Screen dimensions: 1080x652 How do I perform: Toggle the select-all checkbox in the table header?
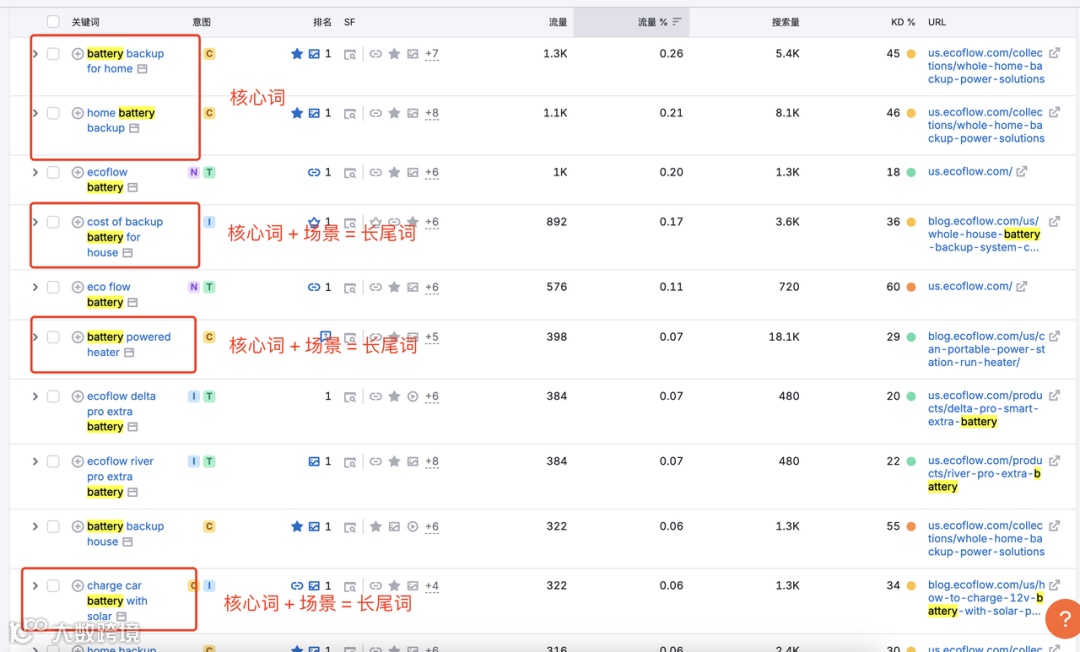tap(53, 21)
